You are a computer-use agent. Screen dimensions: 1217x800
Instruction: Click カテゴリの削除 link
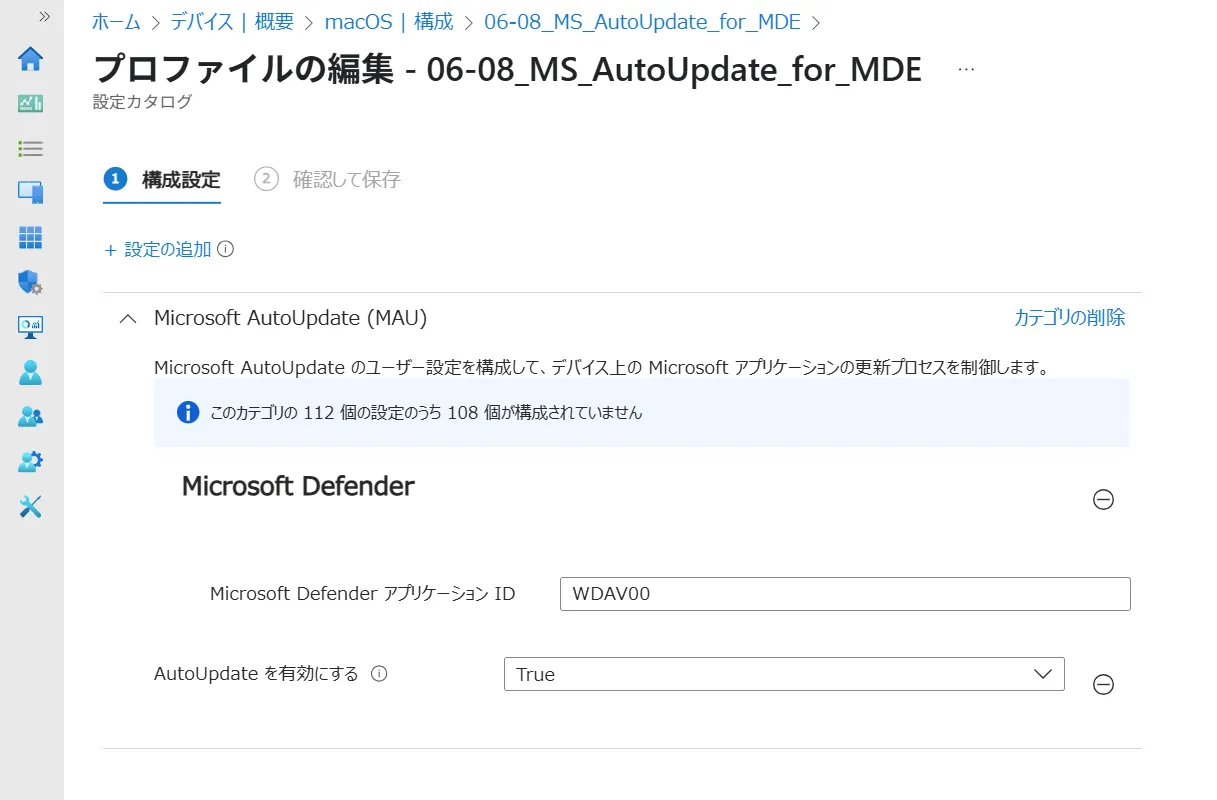tap(1070, 318)
